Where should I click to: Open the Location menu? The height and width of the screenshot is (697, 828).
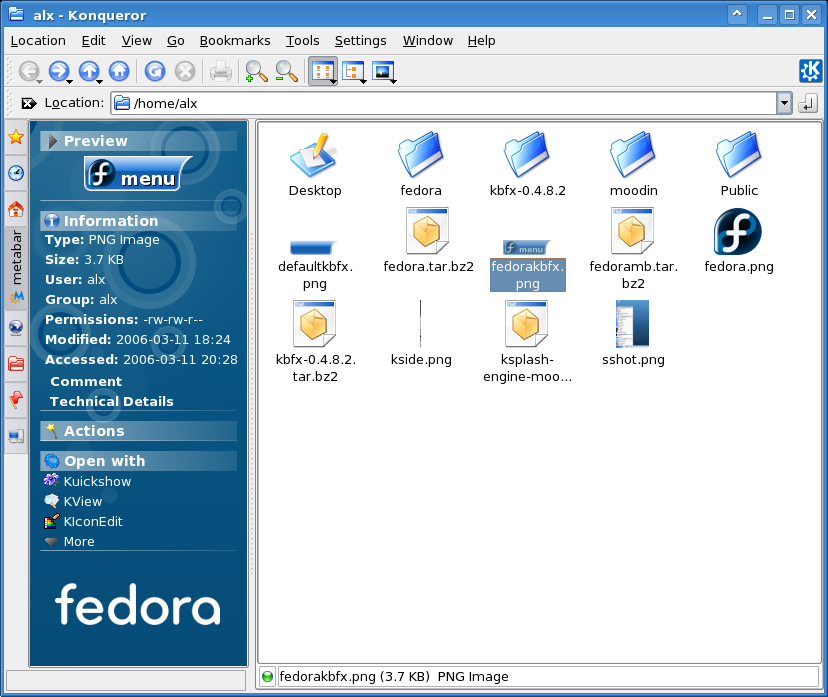point(38,41)
